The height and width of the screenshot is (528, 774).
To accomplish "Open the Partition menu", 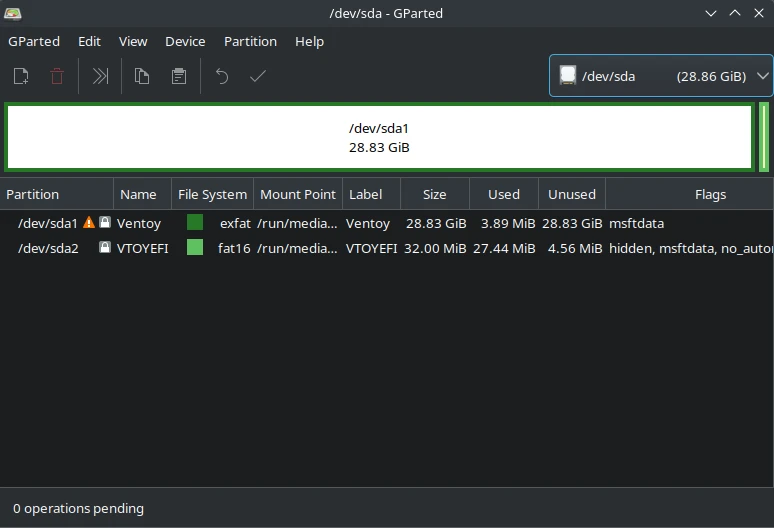I will [250, 41].
